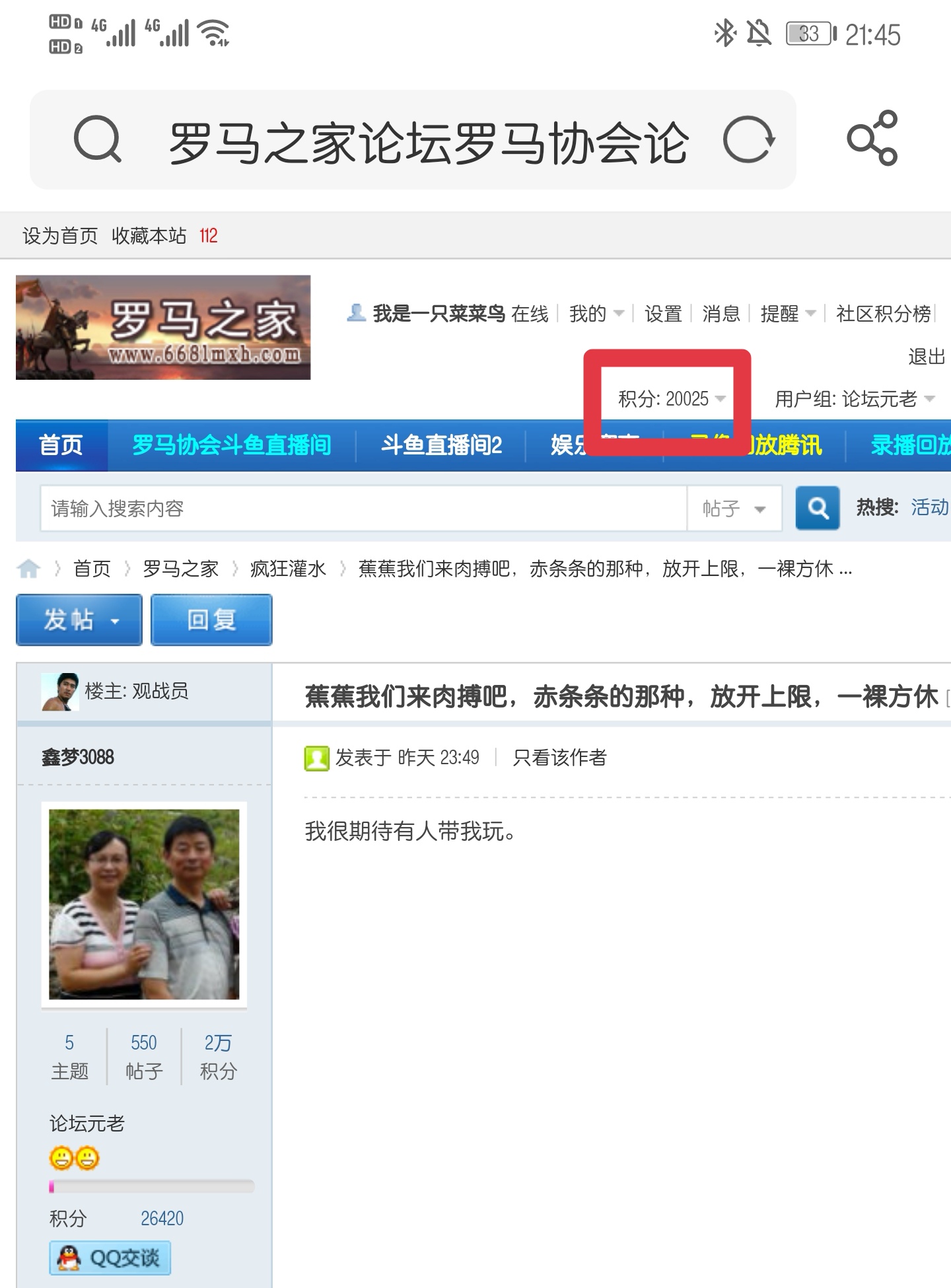The image size is (951, 1288).
Task: Tap the Bluetooth status icon
Action: [724, 33]
